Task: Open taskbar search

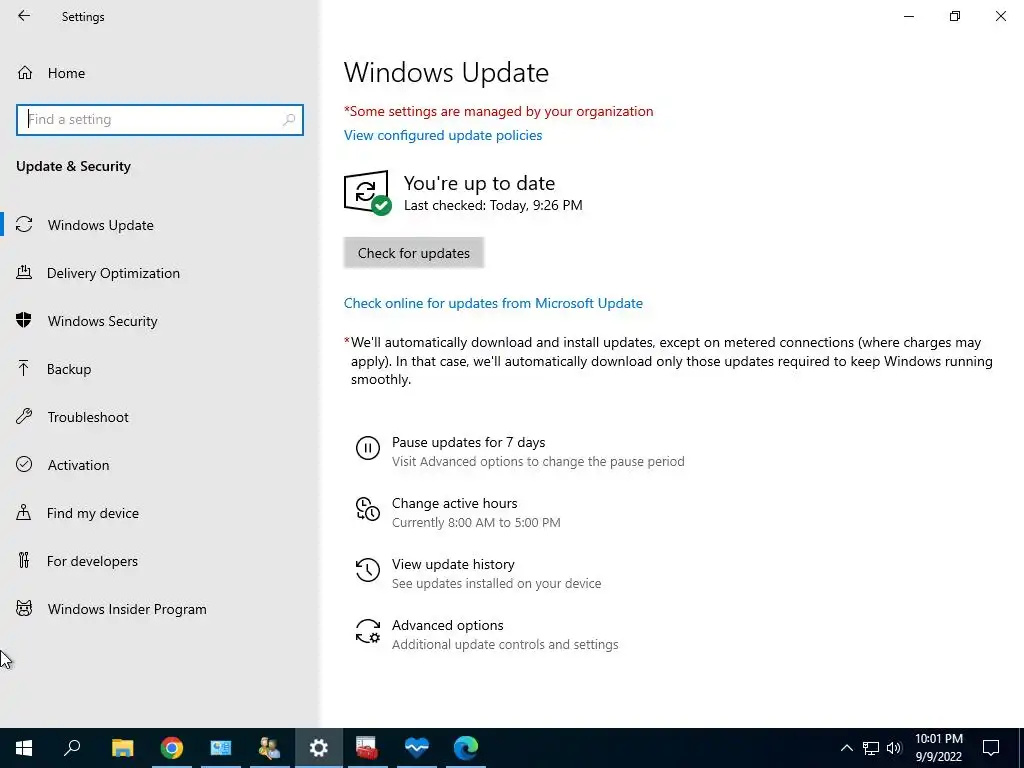Action: tap(72, 748)
